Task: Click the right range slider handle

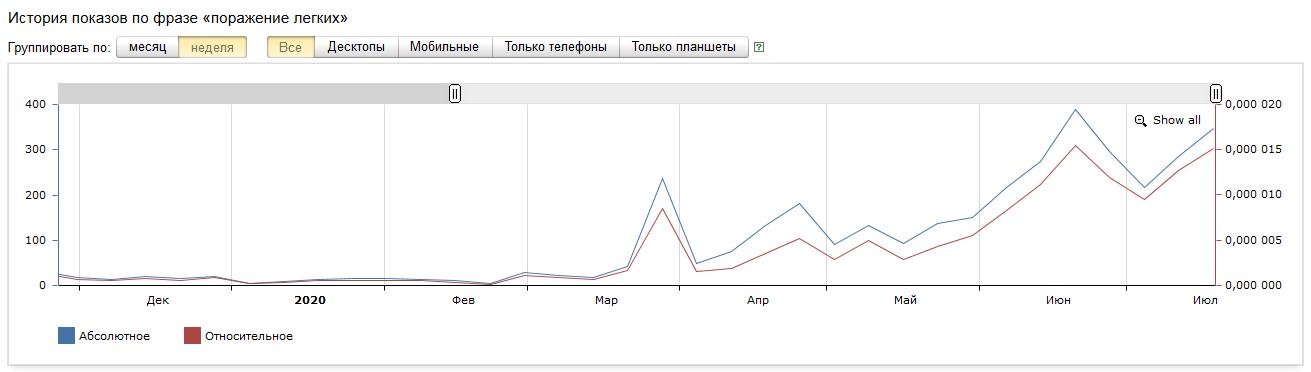Action: 1216,93
